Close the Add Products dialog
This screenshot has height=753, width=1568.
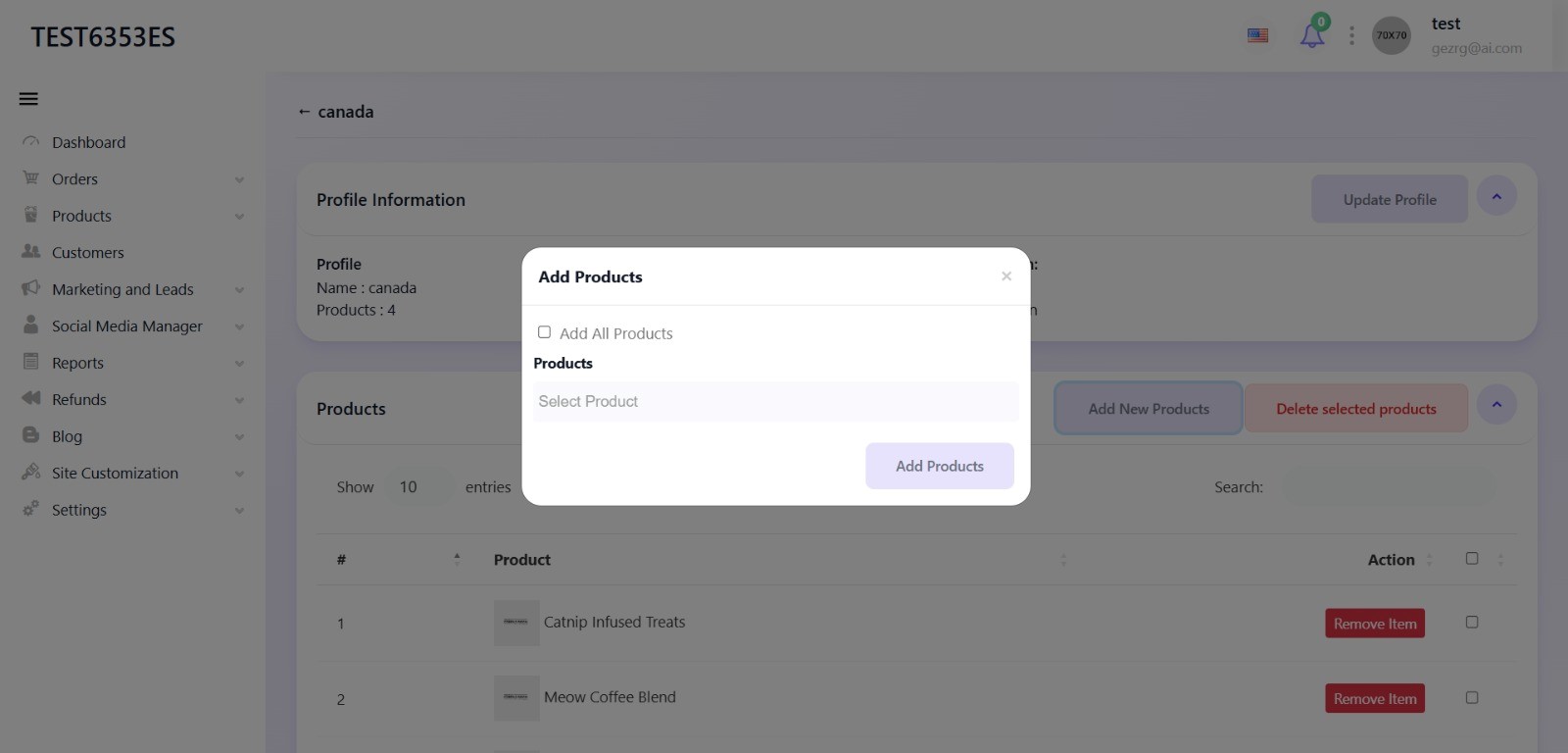point(1006,276)
